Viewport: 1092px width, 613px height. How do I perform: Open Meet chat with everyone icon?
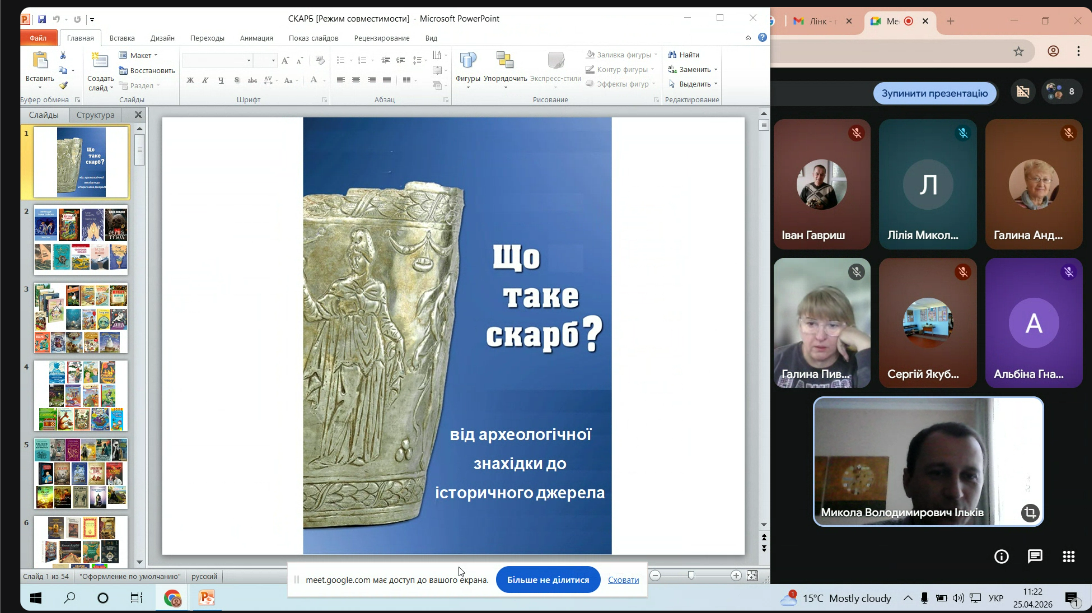coord(1035,556)
